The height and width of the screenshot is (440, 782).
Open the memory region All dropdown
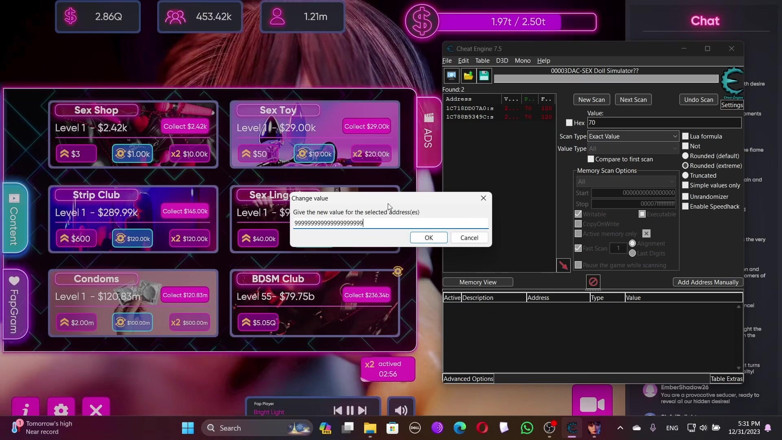point(626,182)
